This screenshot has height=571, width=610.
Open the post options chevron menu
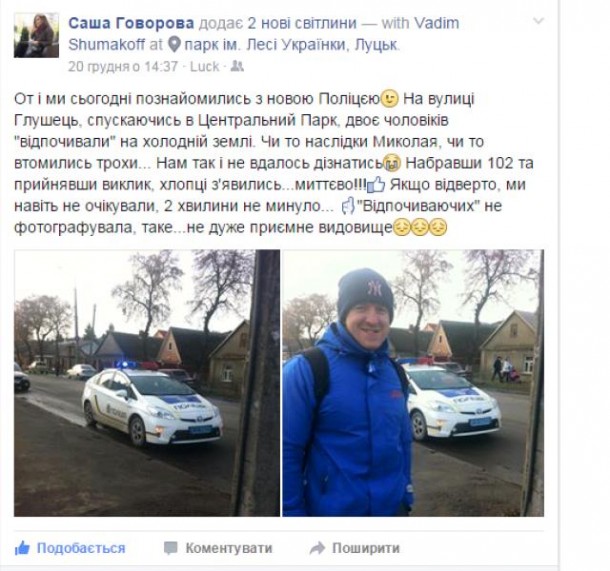(x=538, y=21)
